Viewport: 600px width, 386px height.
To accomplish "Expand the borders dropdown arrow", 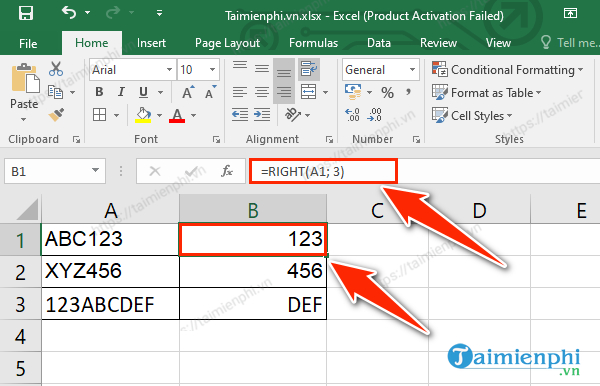I will pyautogui.click(x=117, y=115).
